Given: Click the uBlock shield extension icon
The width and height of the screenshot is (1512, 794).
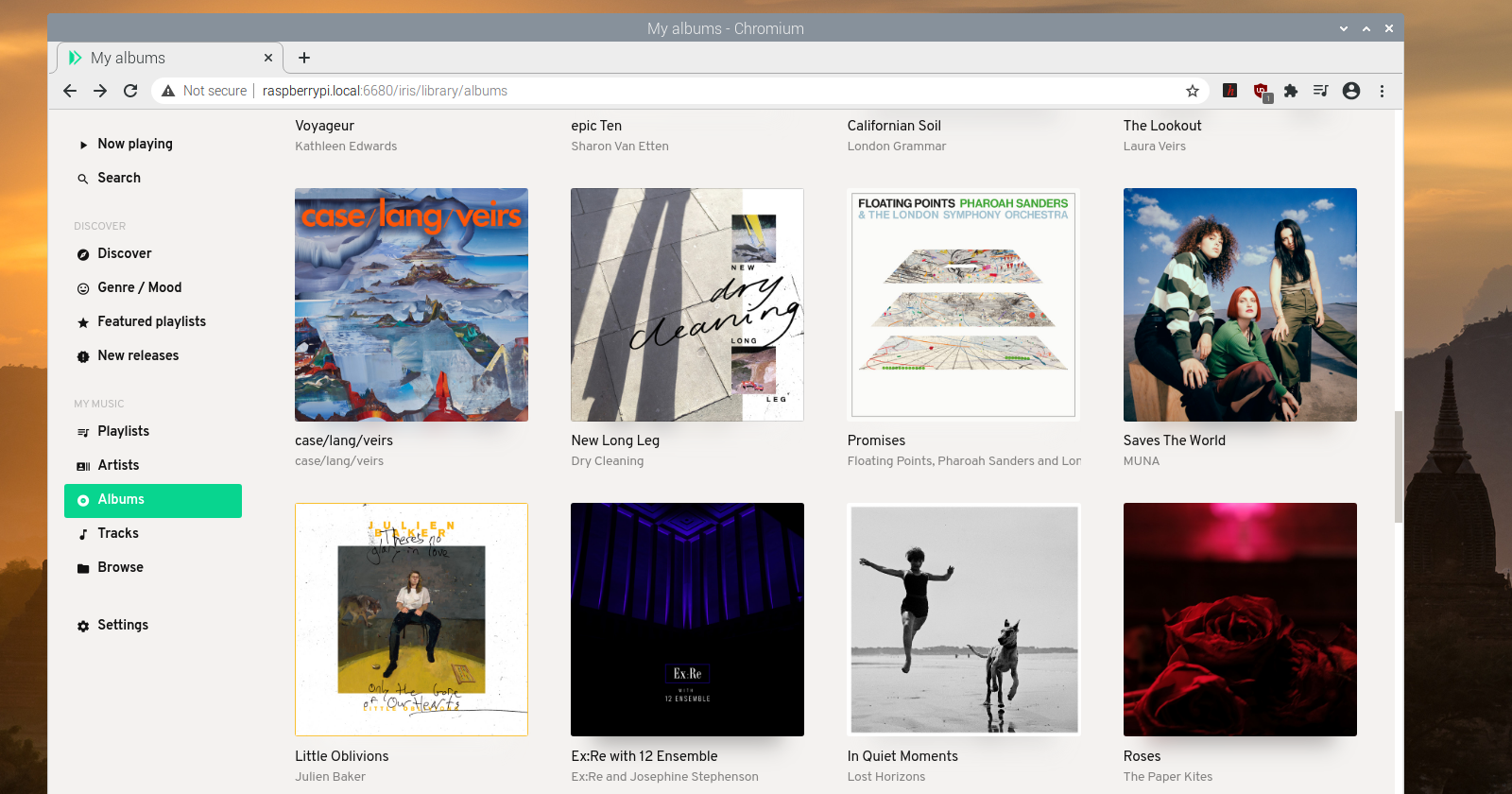Looking at the screenshot, I should click(1262, 92).
